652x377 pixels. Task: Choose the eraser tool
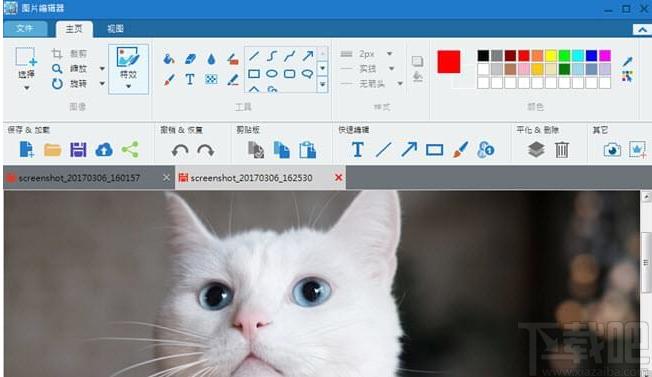click(x=190, y=59)
